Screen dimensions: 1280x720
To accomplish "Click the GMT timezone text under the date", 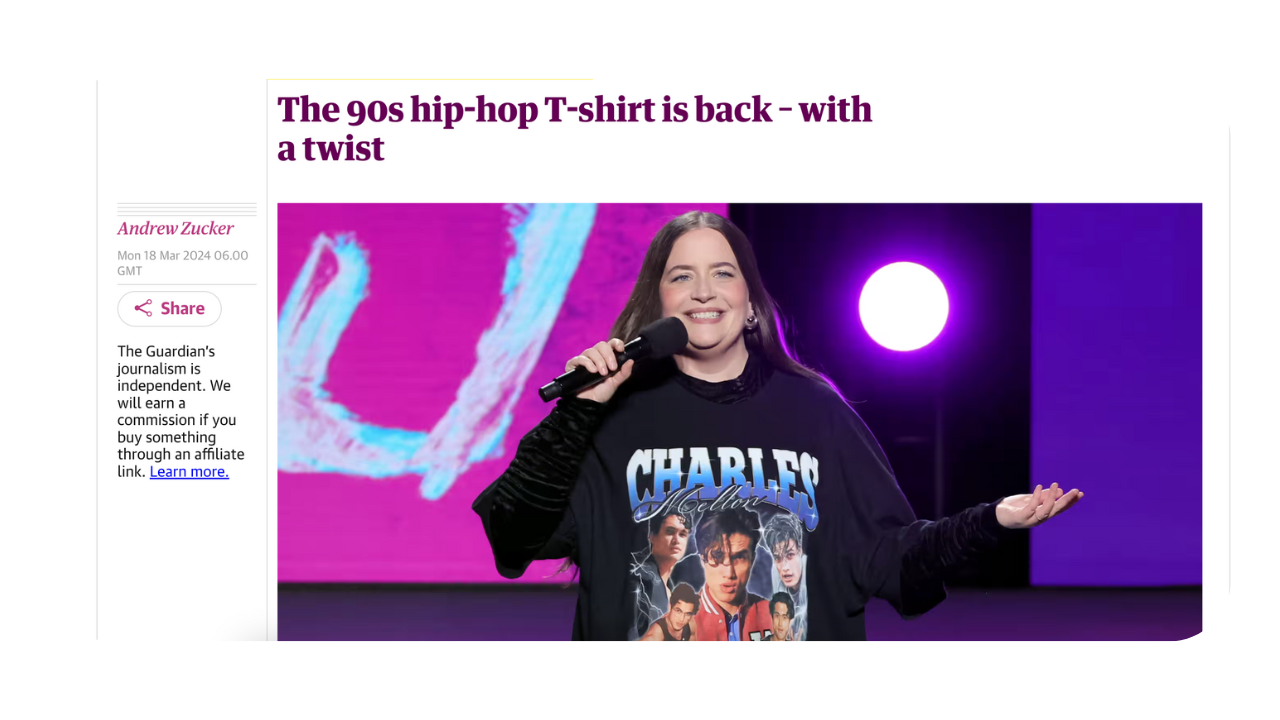I will click(130, 271).
